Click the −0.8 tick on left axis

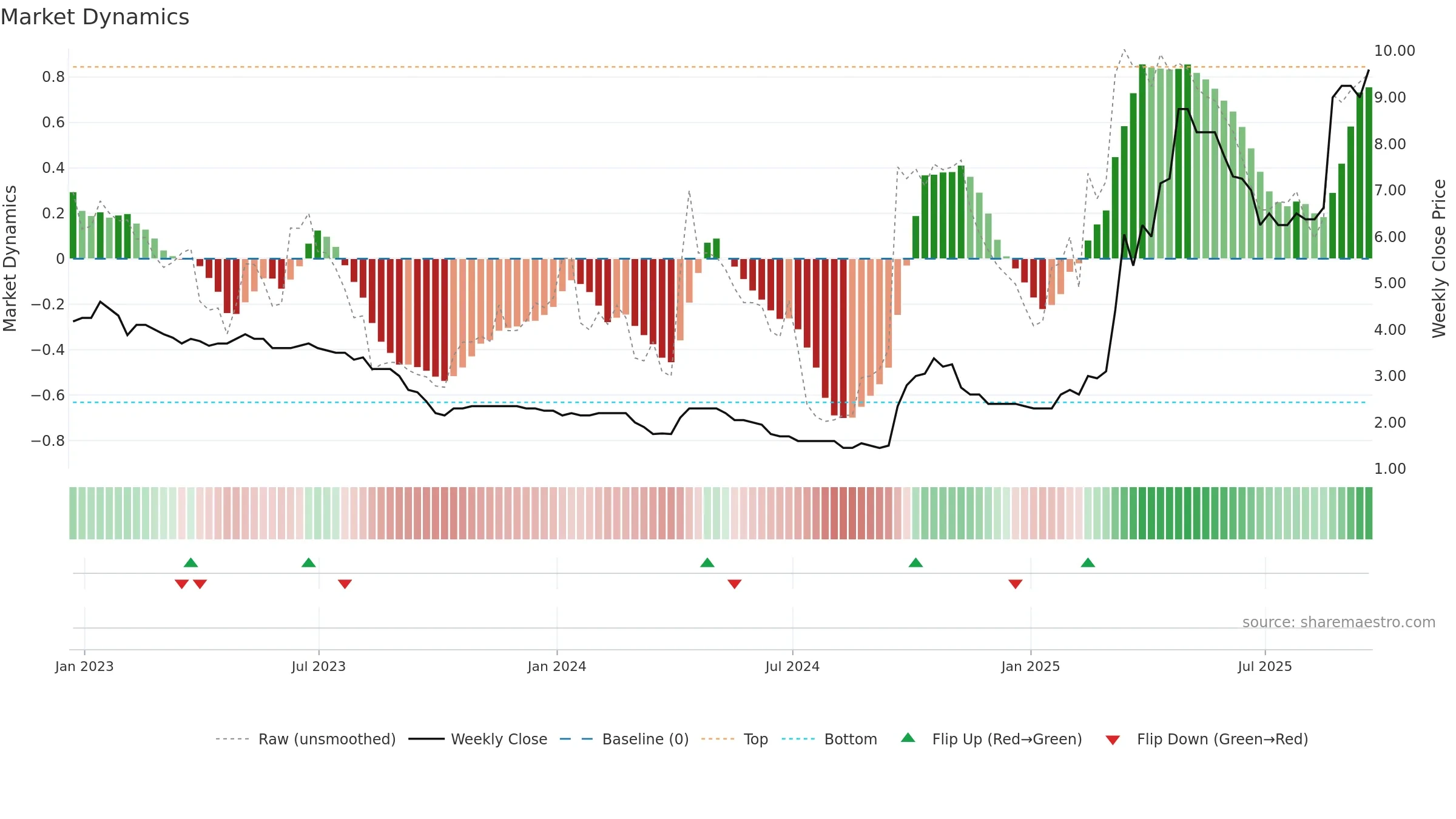pos(48,440)
